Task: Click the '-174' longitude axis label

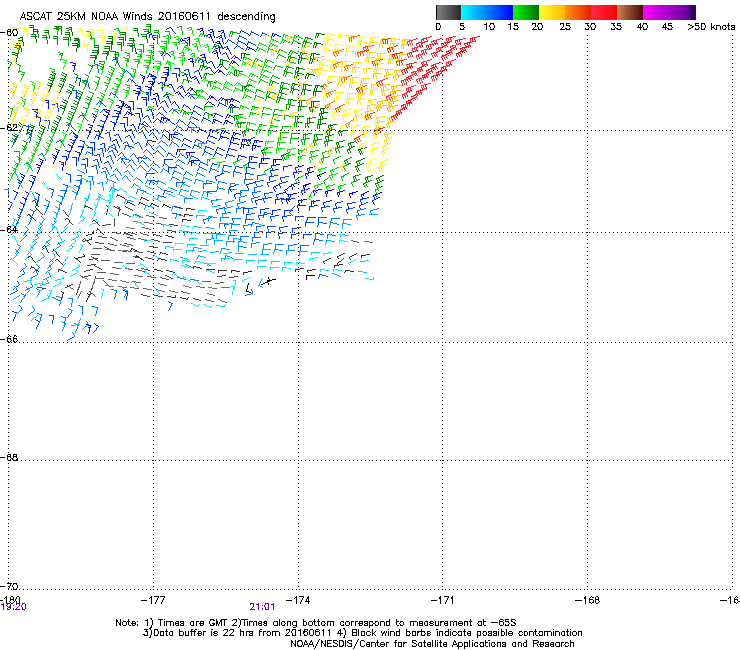Action: [298, 600]
